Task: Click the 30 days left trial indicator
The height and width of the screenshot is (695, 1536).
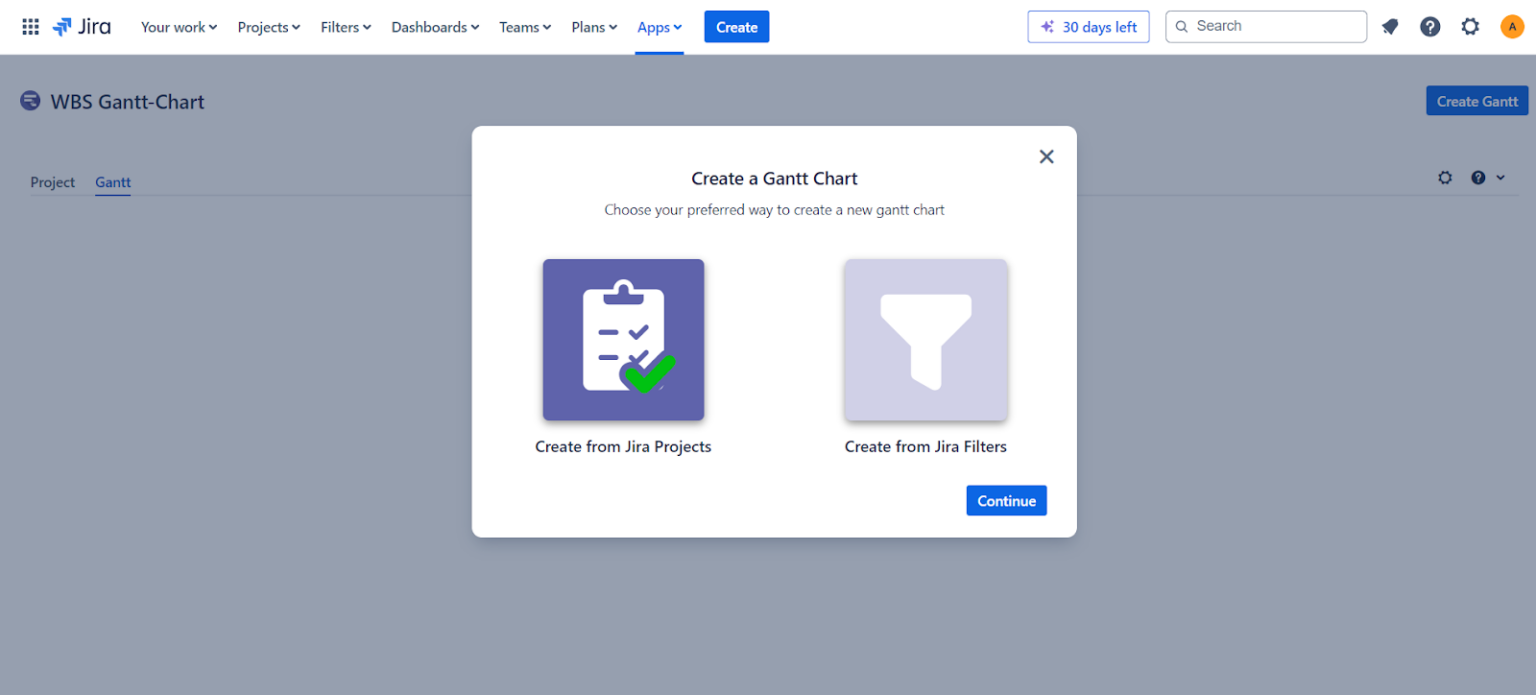Action: 1088,26
